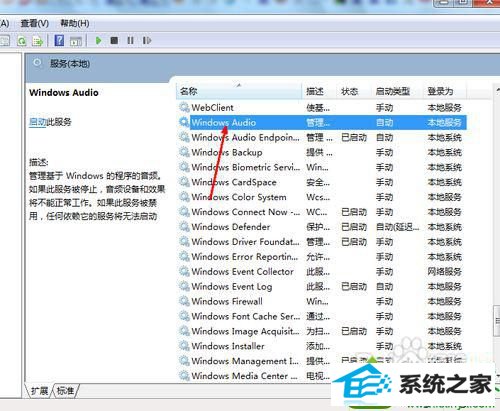500x411 pixels.
Task: Select Windows Management Instrumentation service
Action: click(x=321, y=361)
